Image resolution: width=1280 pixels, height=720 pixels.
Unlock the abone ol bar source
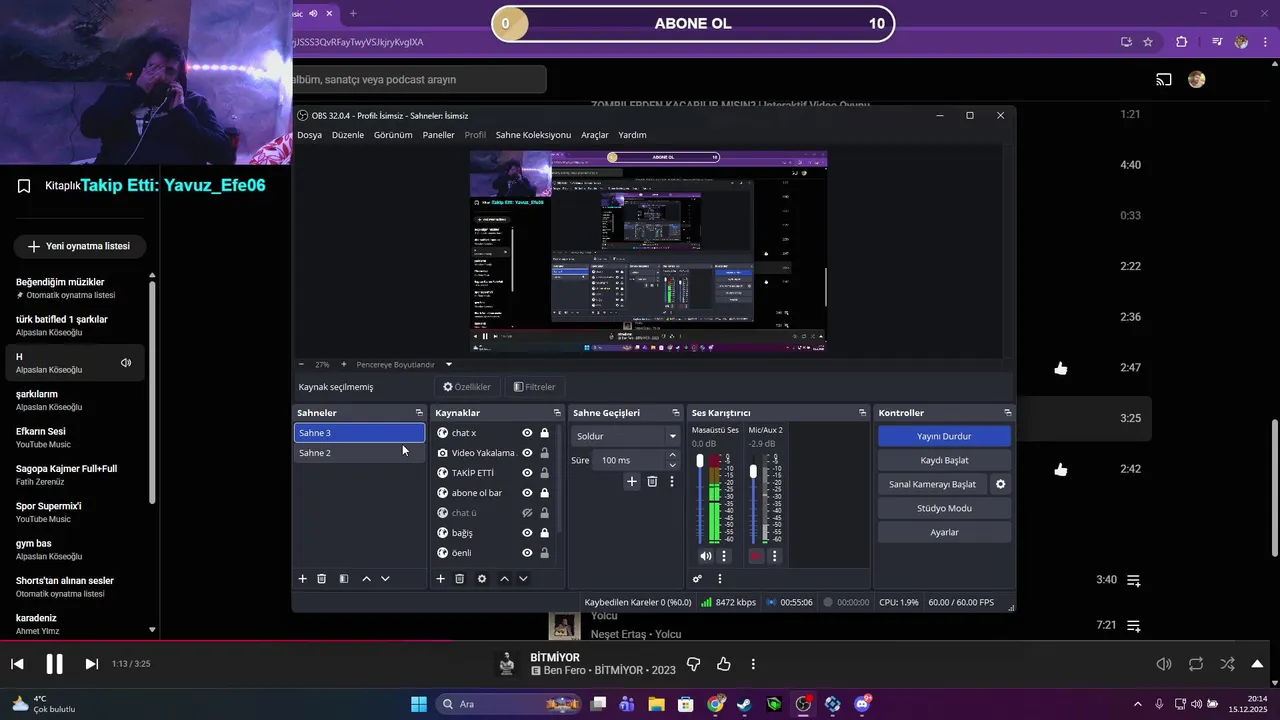(x=544, y=493)
